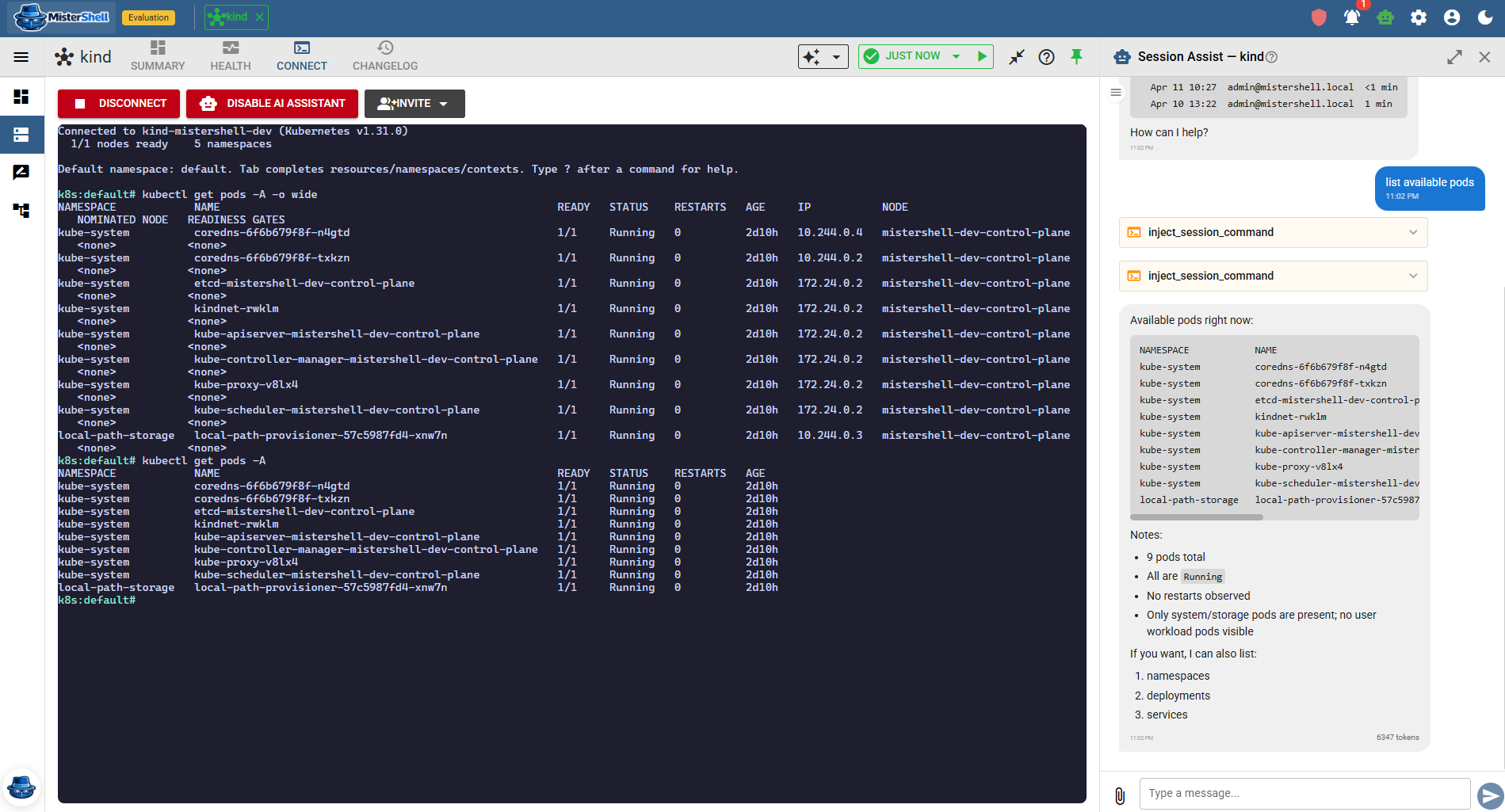Toggle dark mode moon icon
The image size is (1505, 812).
(1485, 17)
